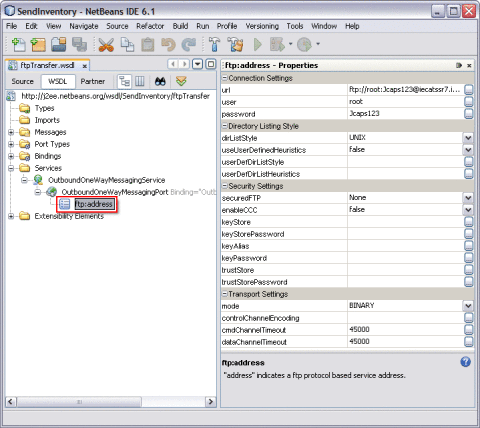Expand the Messages folder node

tap(11, 132)
